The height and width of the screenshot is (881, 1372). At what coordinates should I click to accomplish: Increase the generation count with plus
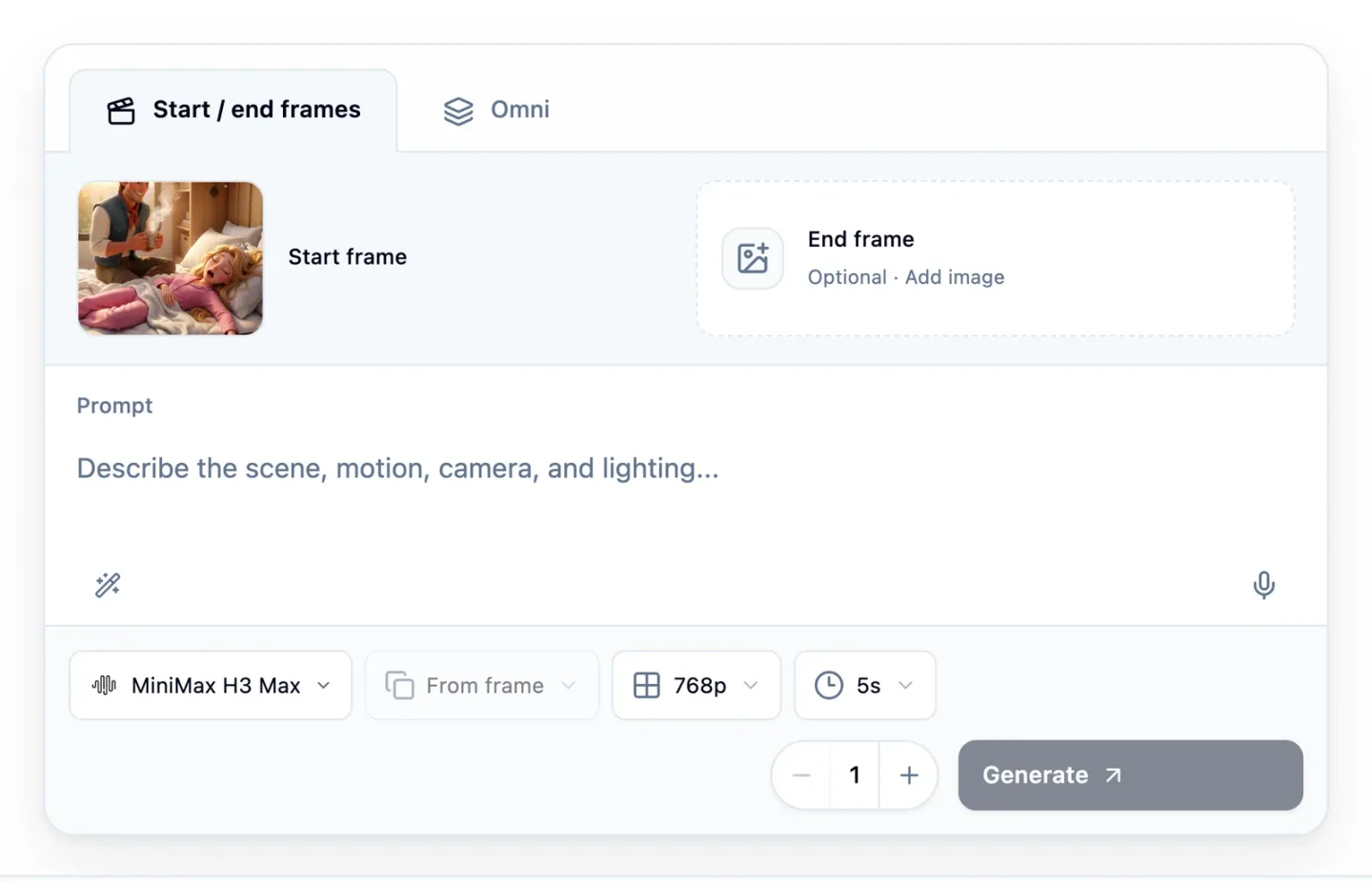pyautogui.click(x=909, y=775)
